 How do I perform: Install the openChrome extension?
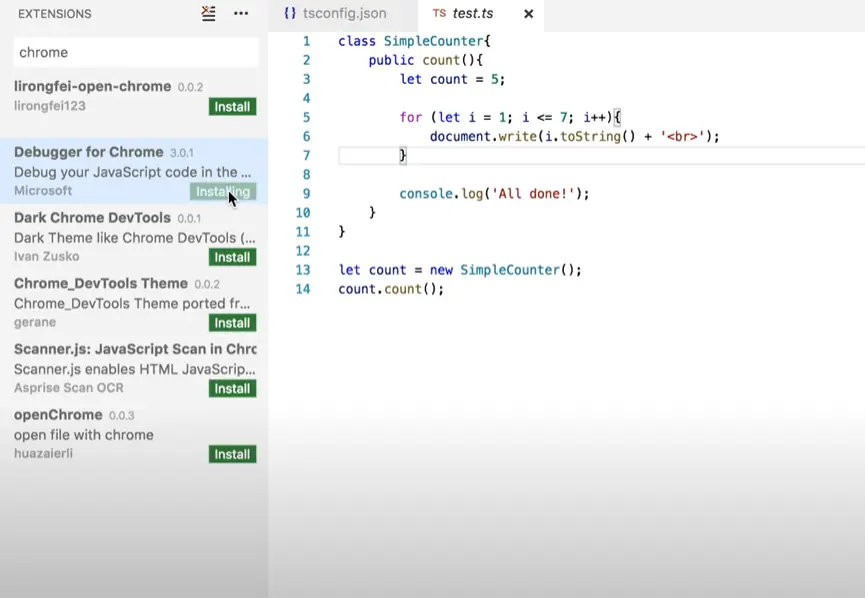pos(232,454)
